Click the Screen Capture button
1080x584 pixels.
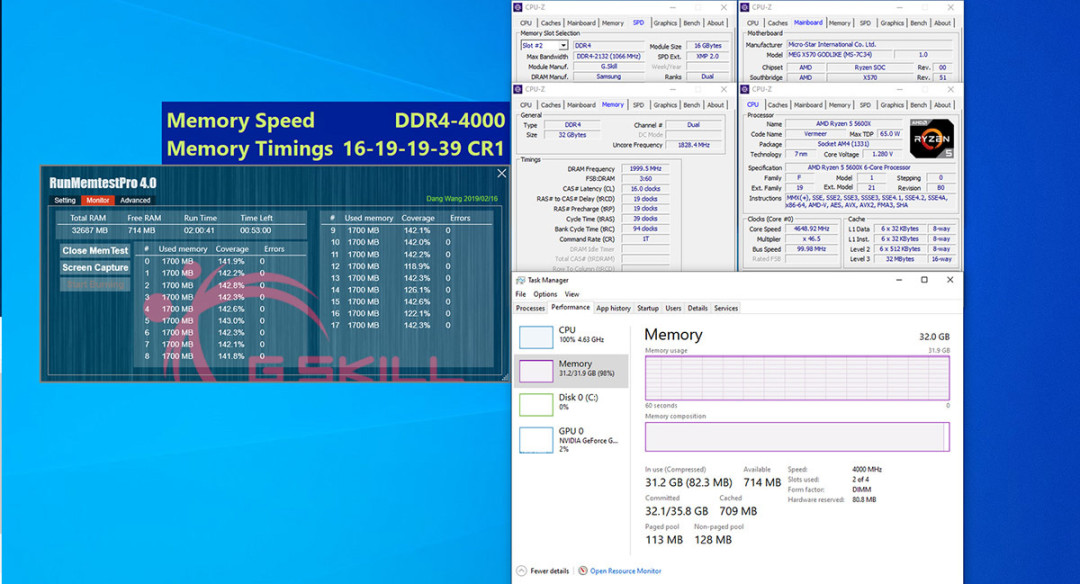point(95,268)
